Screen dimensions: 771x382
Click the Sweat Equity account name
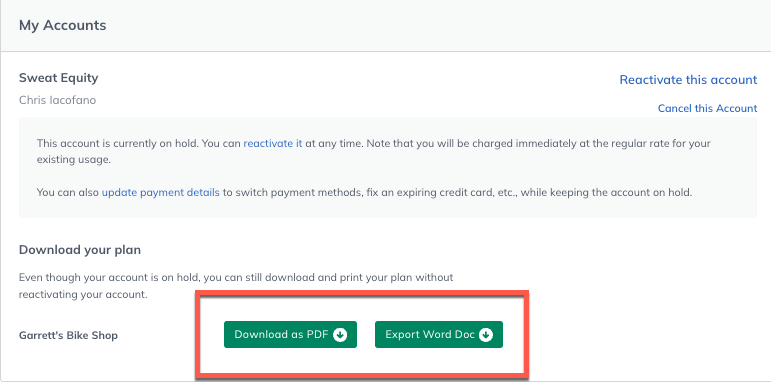click(59, 78)
